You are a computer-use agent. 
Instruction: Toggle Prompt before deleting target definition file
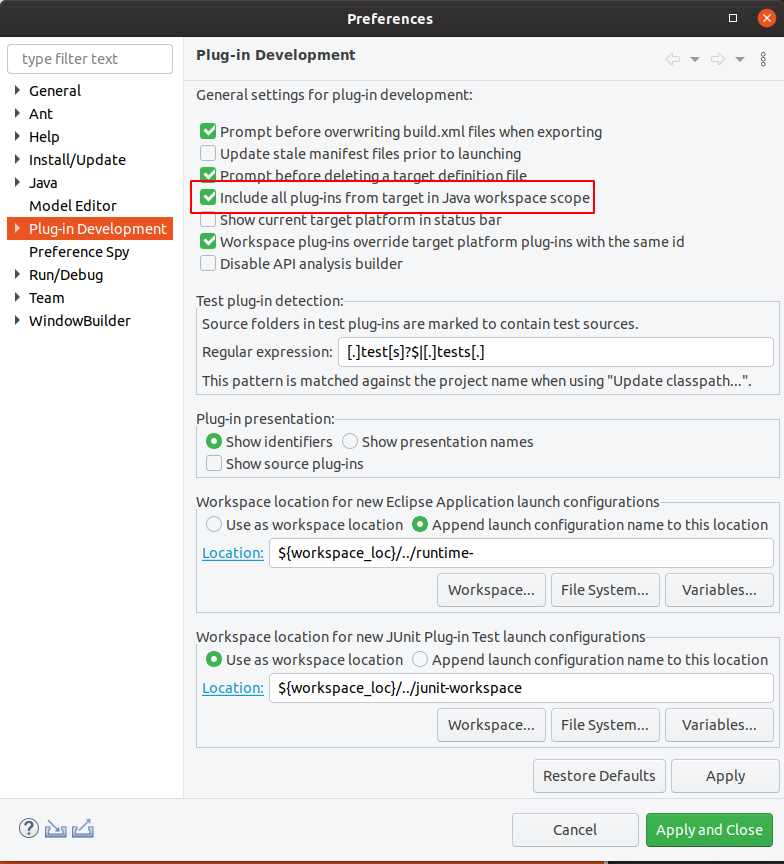pos(208,175)
